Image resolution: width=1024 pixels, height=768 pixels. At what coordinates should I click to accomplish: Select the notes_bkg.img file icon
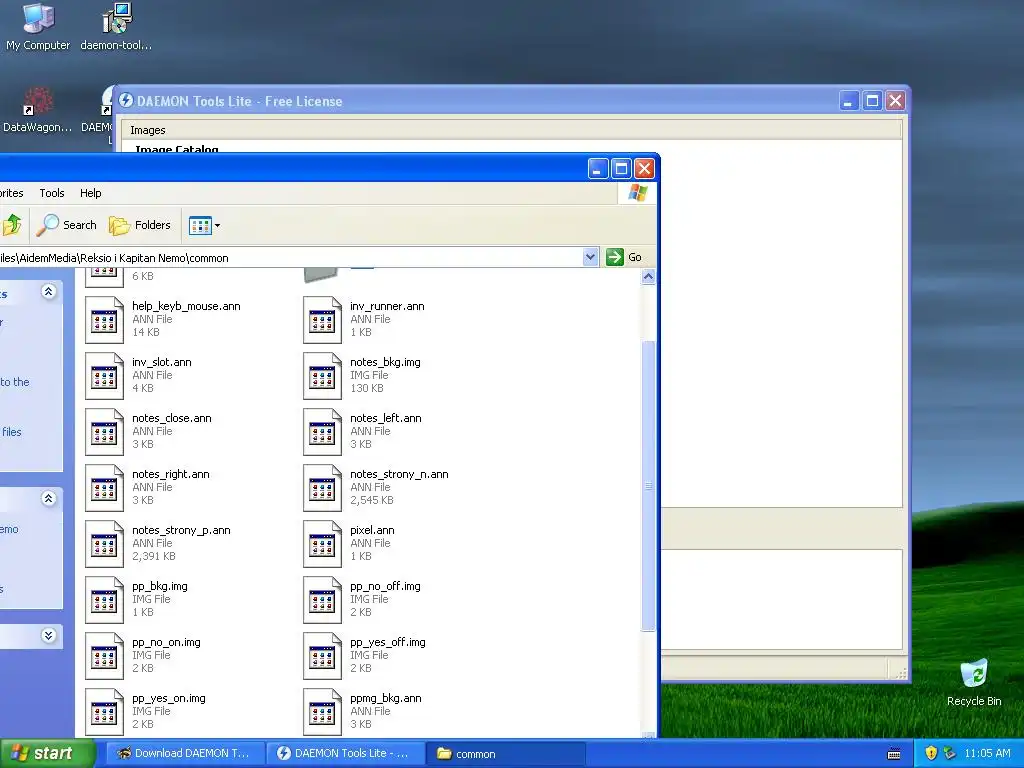[323, 376]
